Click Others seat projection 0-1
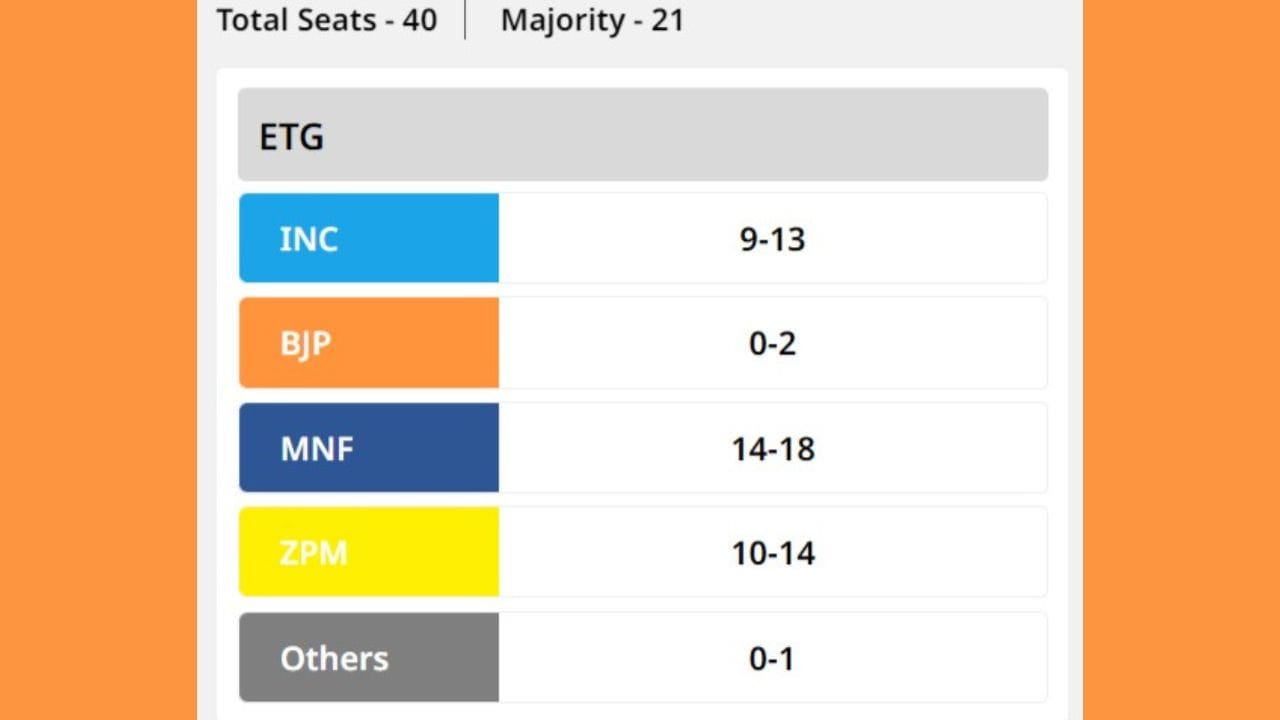The image size is (1280, 720). 772,658
